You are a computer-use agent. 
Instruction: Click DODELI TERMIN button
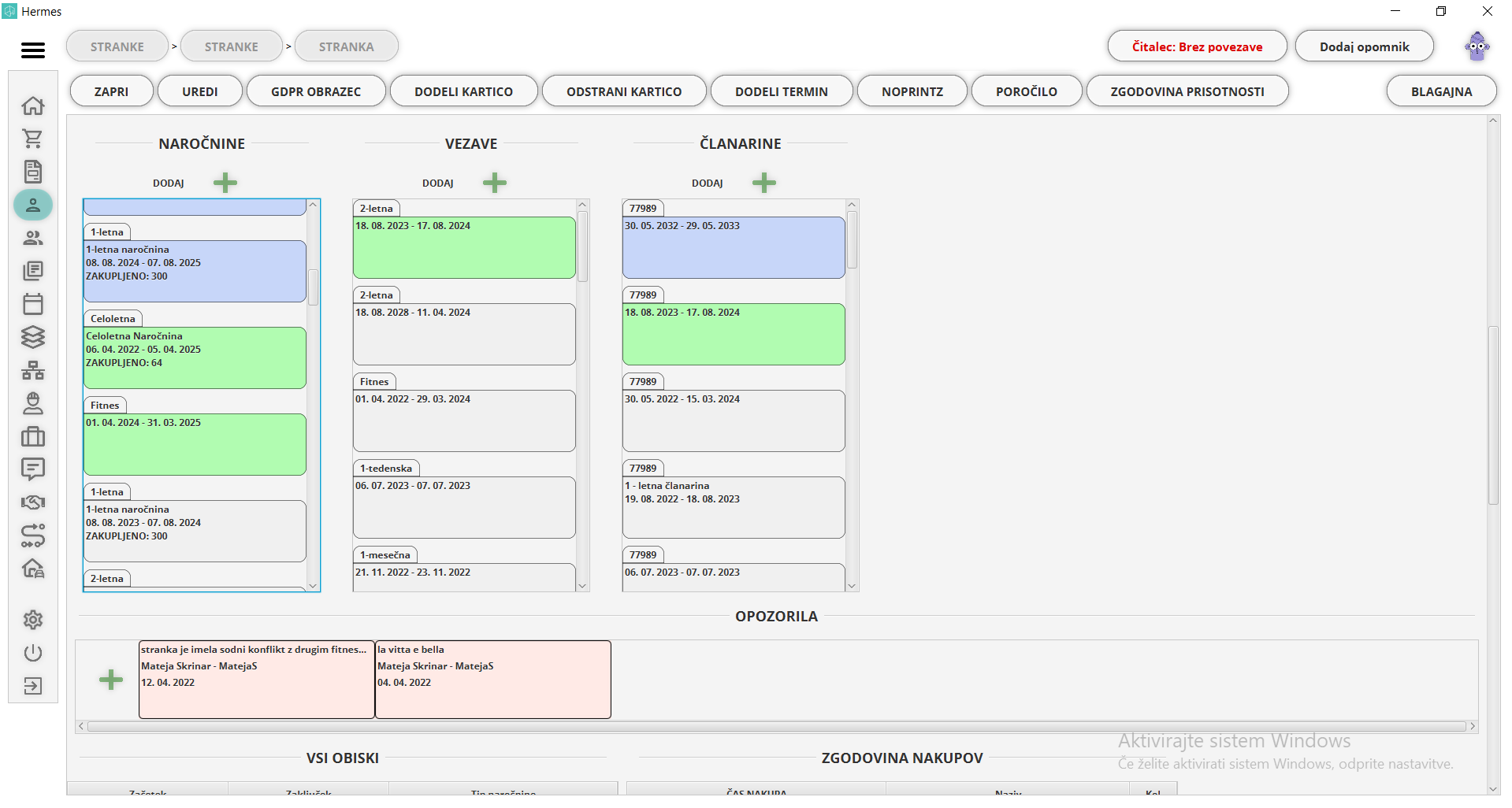coord(782,91)
